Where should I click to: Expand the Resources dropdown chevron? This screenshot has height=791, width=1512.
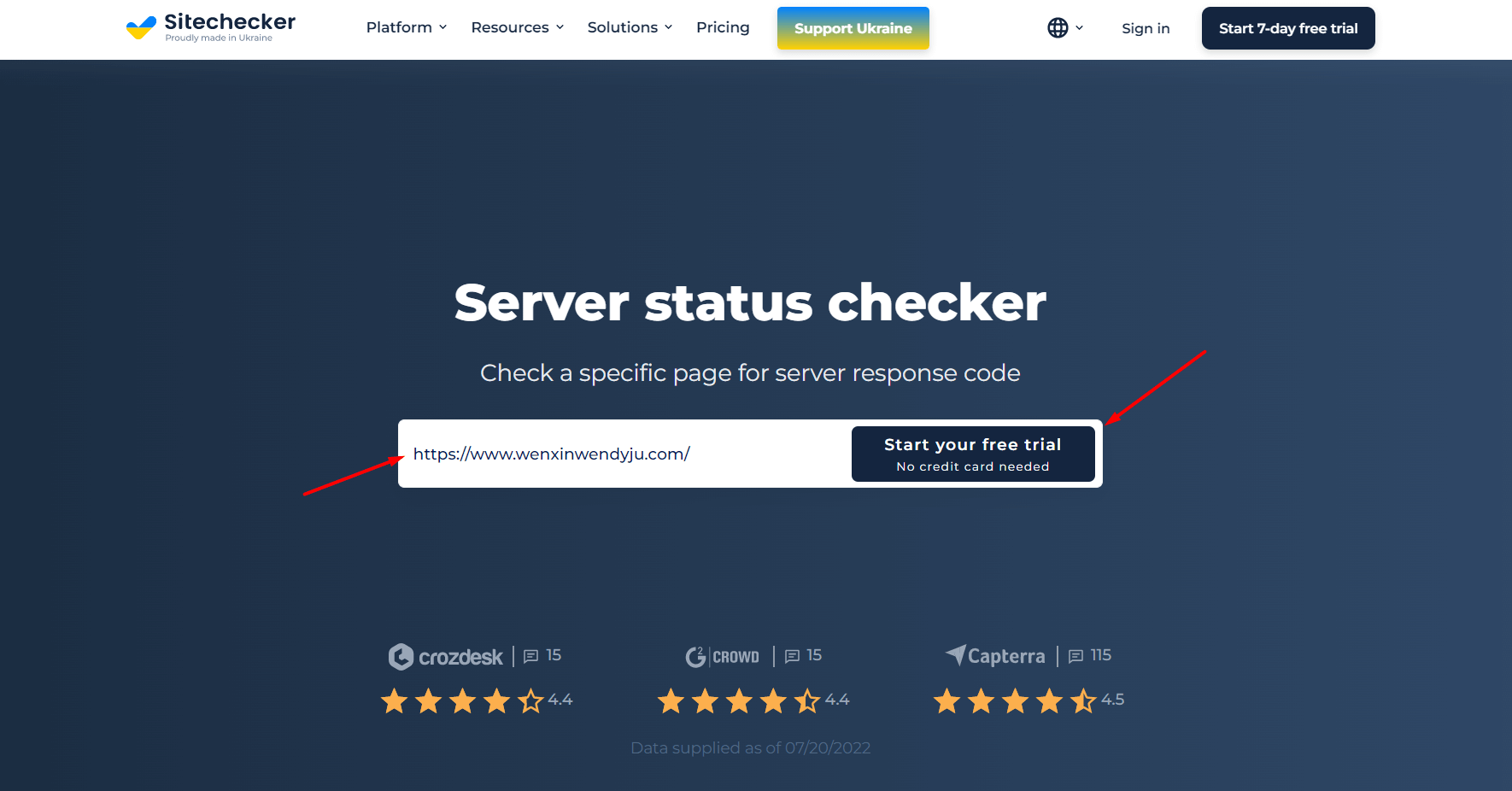560,27
